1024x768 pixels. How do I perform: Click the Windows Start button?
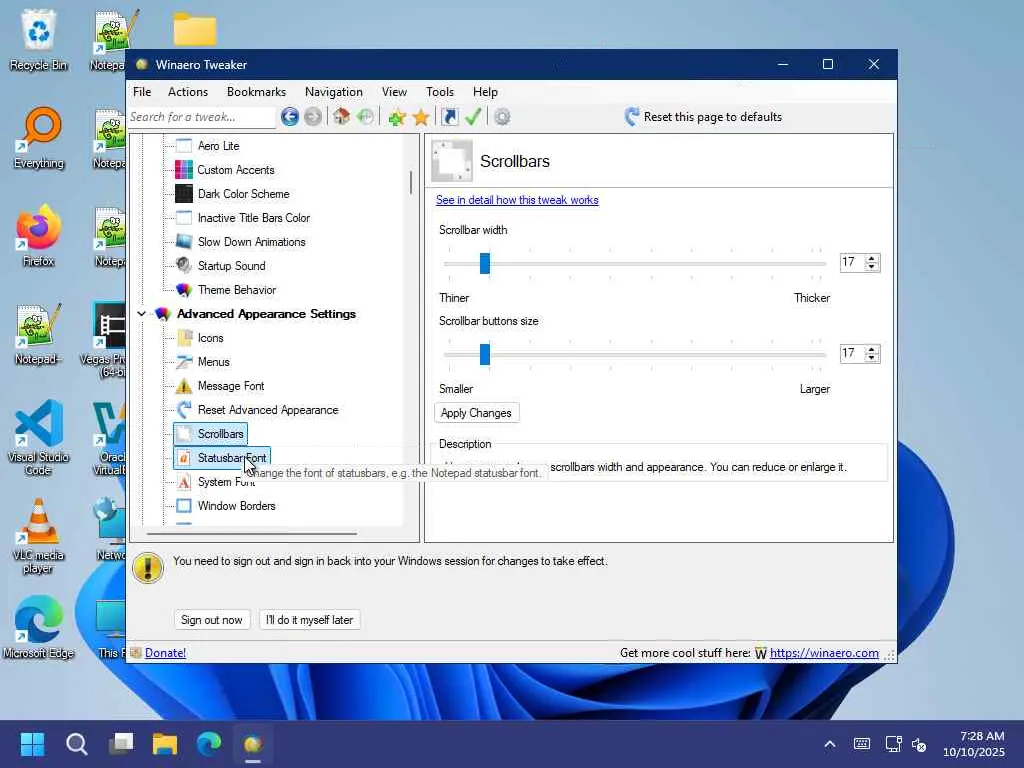pyautogui.click(x=32, y=744)
